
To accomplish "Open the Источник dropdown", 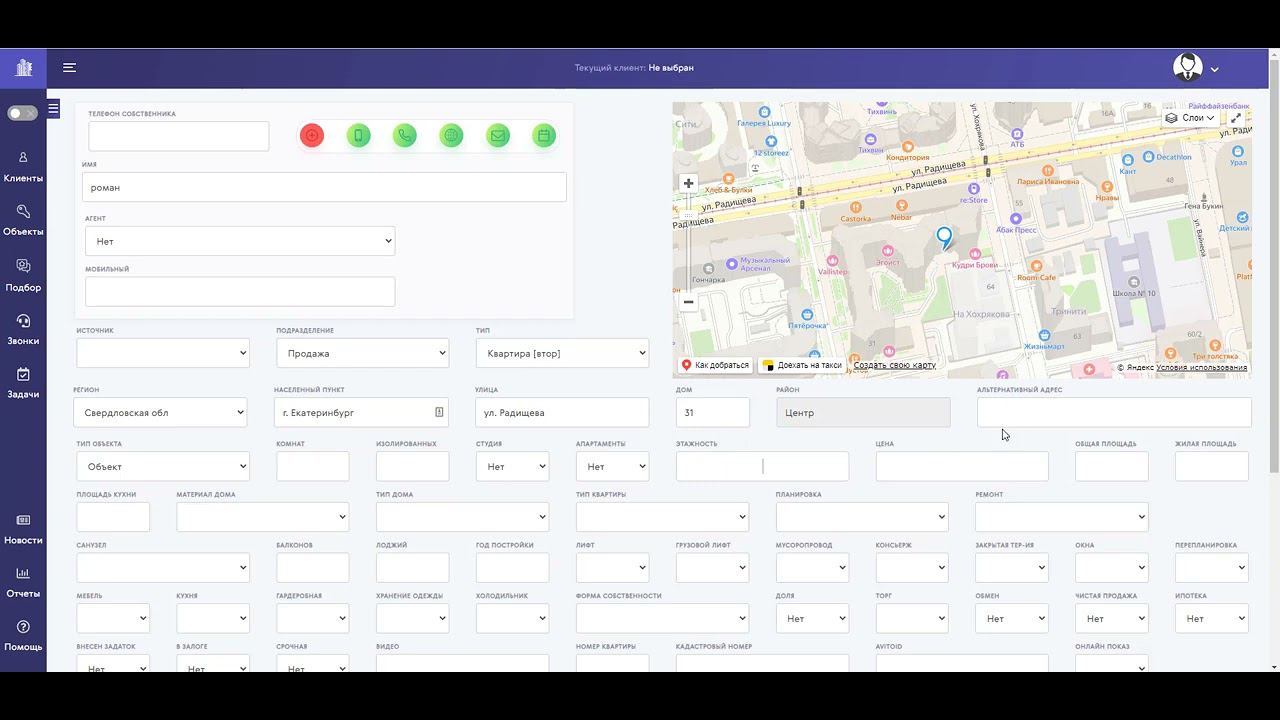I will tap(163, 353).
